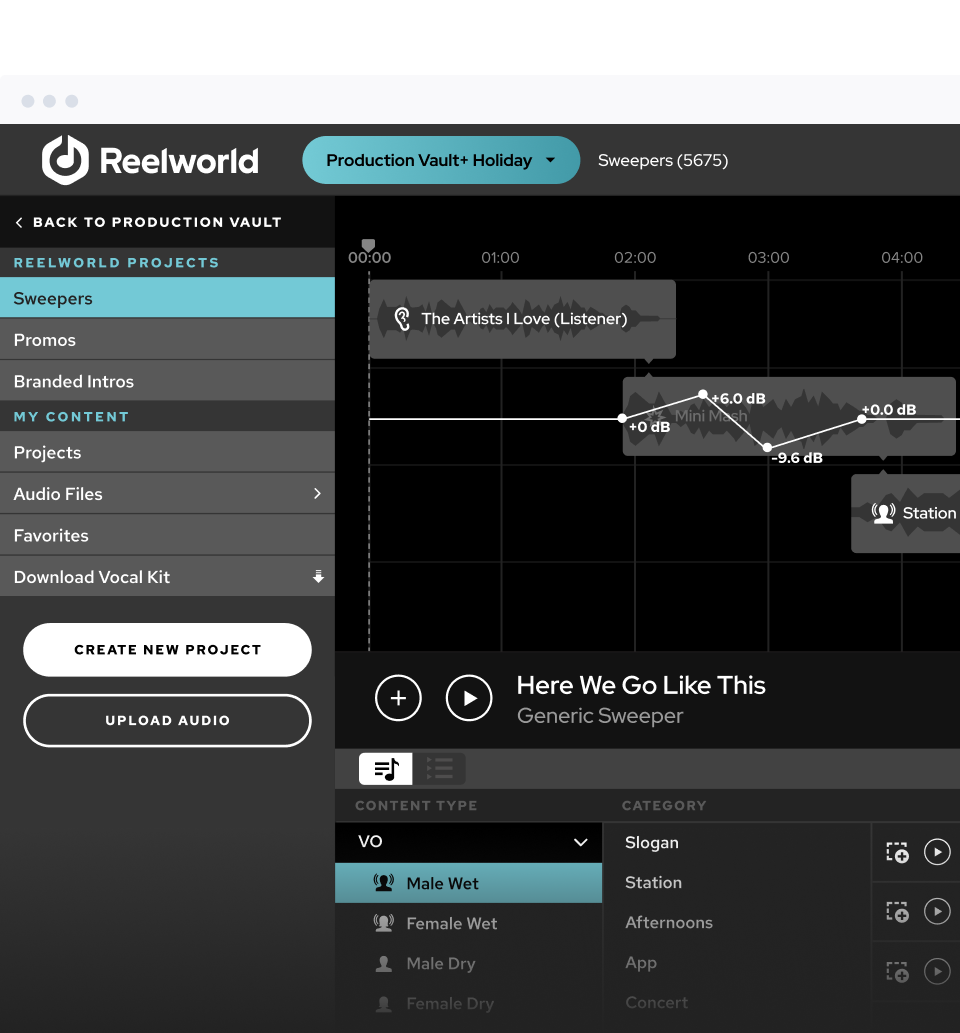Add the Slogan category to selection
Image resolution: width=960 pixels, height=1033 pixels.
click(897, 852)
